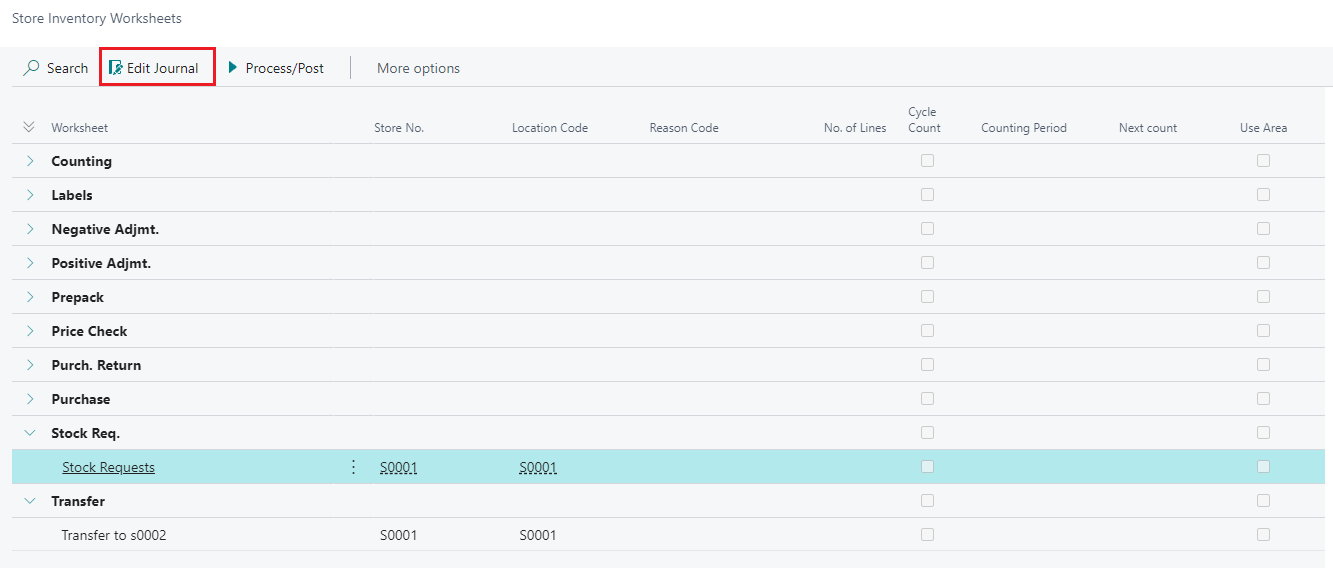Open the More options menu
This screenshot has width=1333, height=568.
[418, 68]
